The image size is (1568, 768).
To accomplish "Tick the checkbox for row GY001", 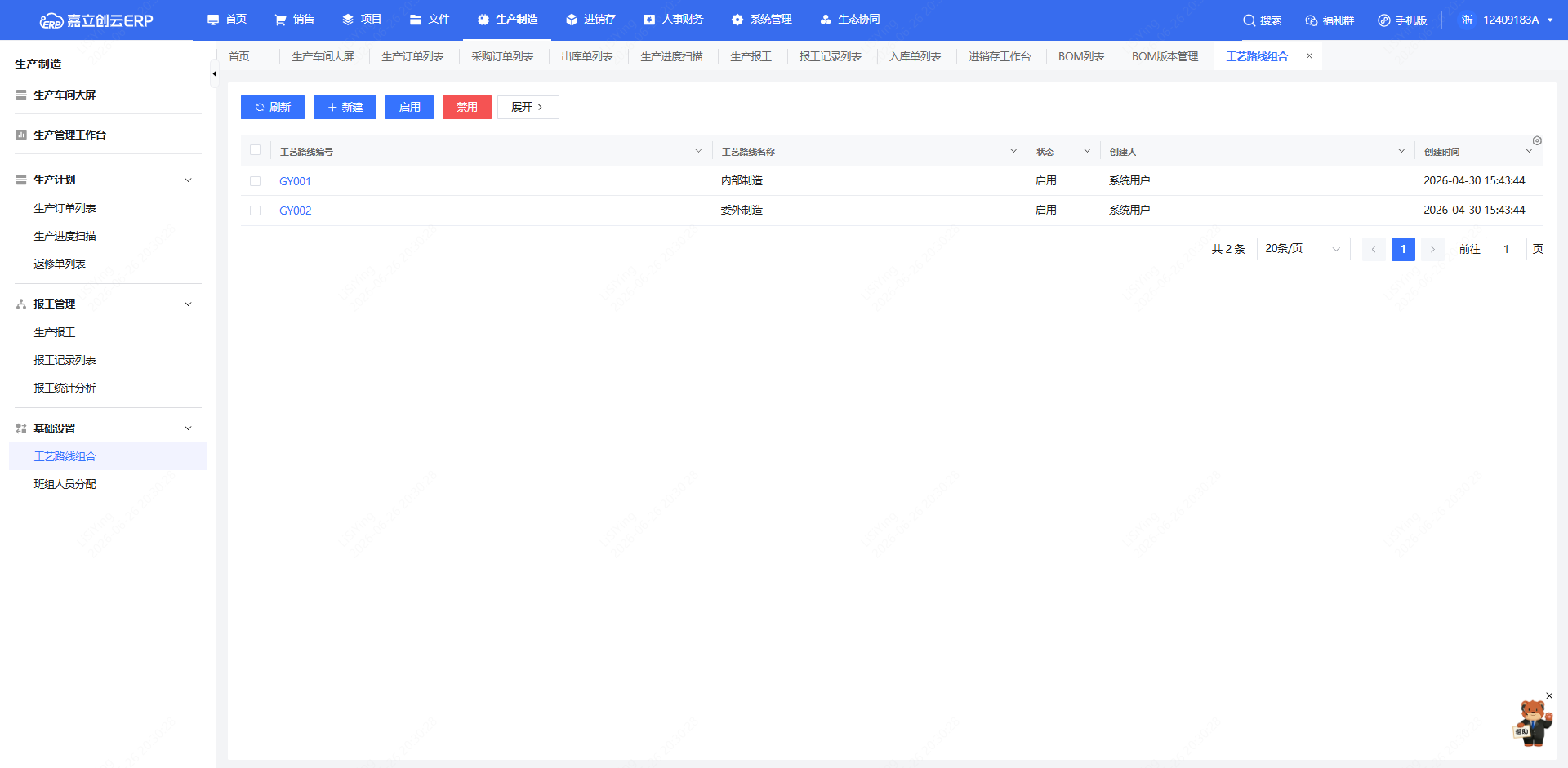I will coord(256,181).
